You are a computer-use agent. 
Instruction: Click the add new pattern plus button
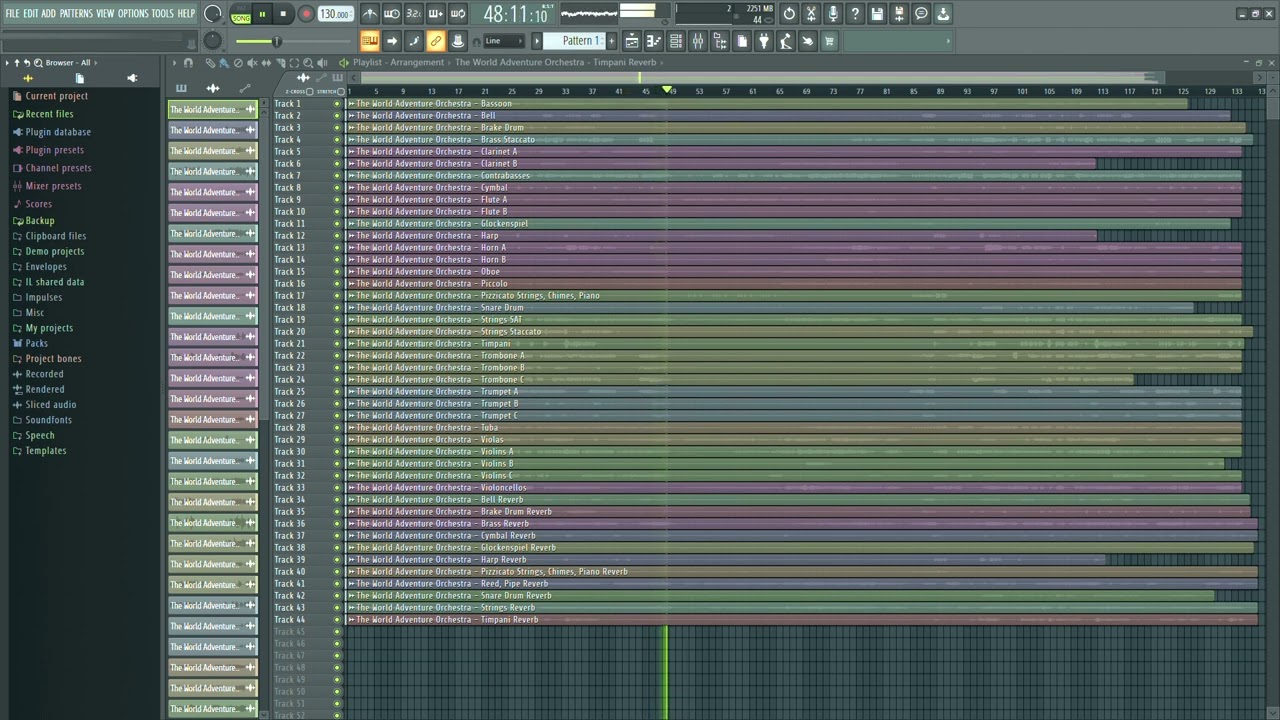click(610, 41)
